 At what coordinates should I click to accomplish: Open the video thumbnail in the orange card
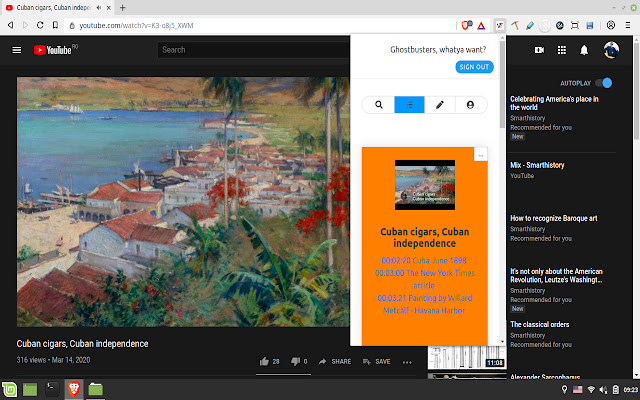click(424, 185)
